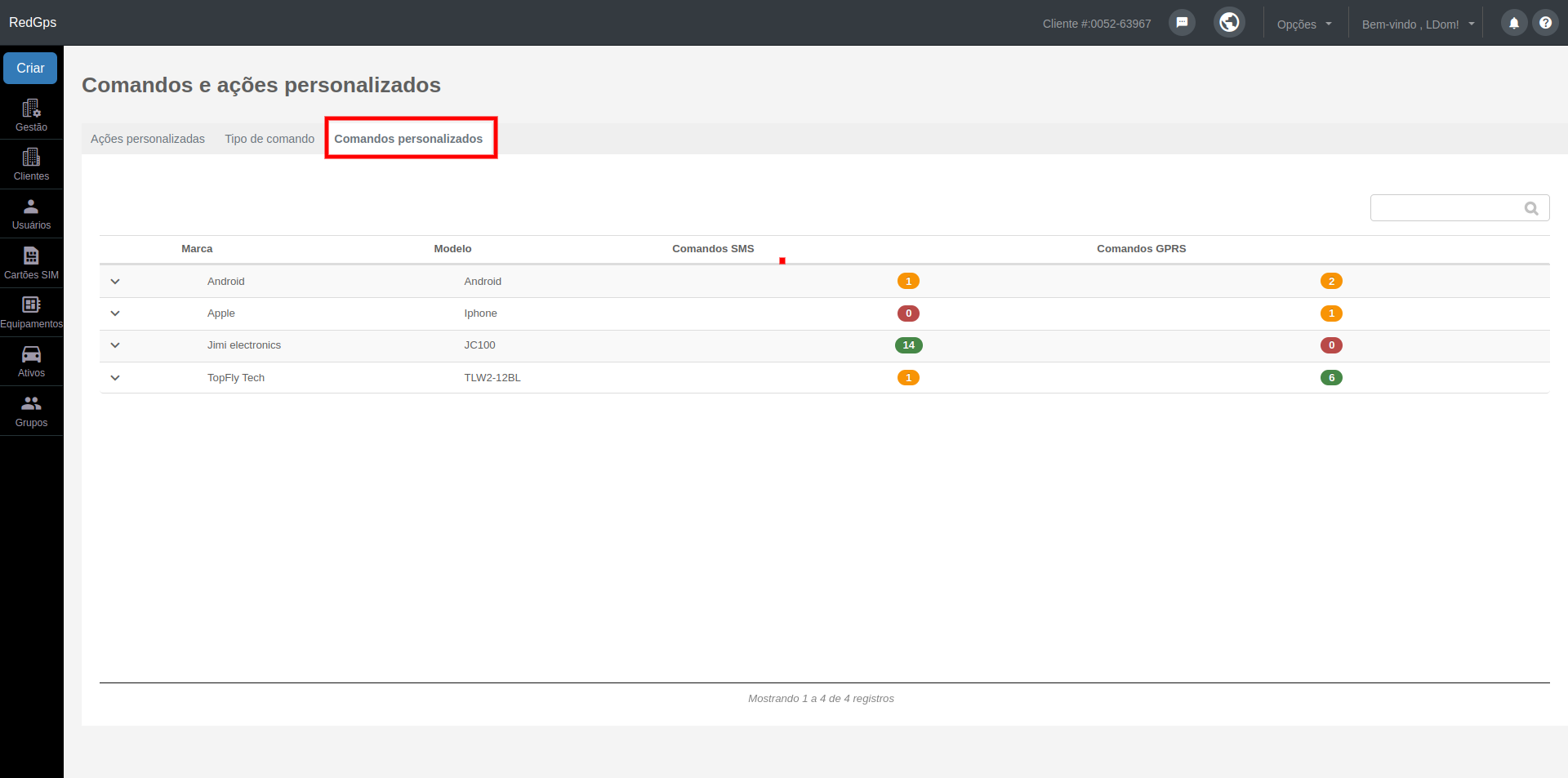Viewport: 1568px width, 778px height.
Task: Click the Android SMS badge 1
Action: click(908, 282)
